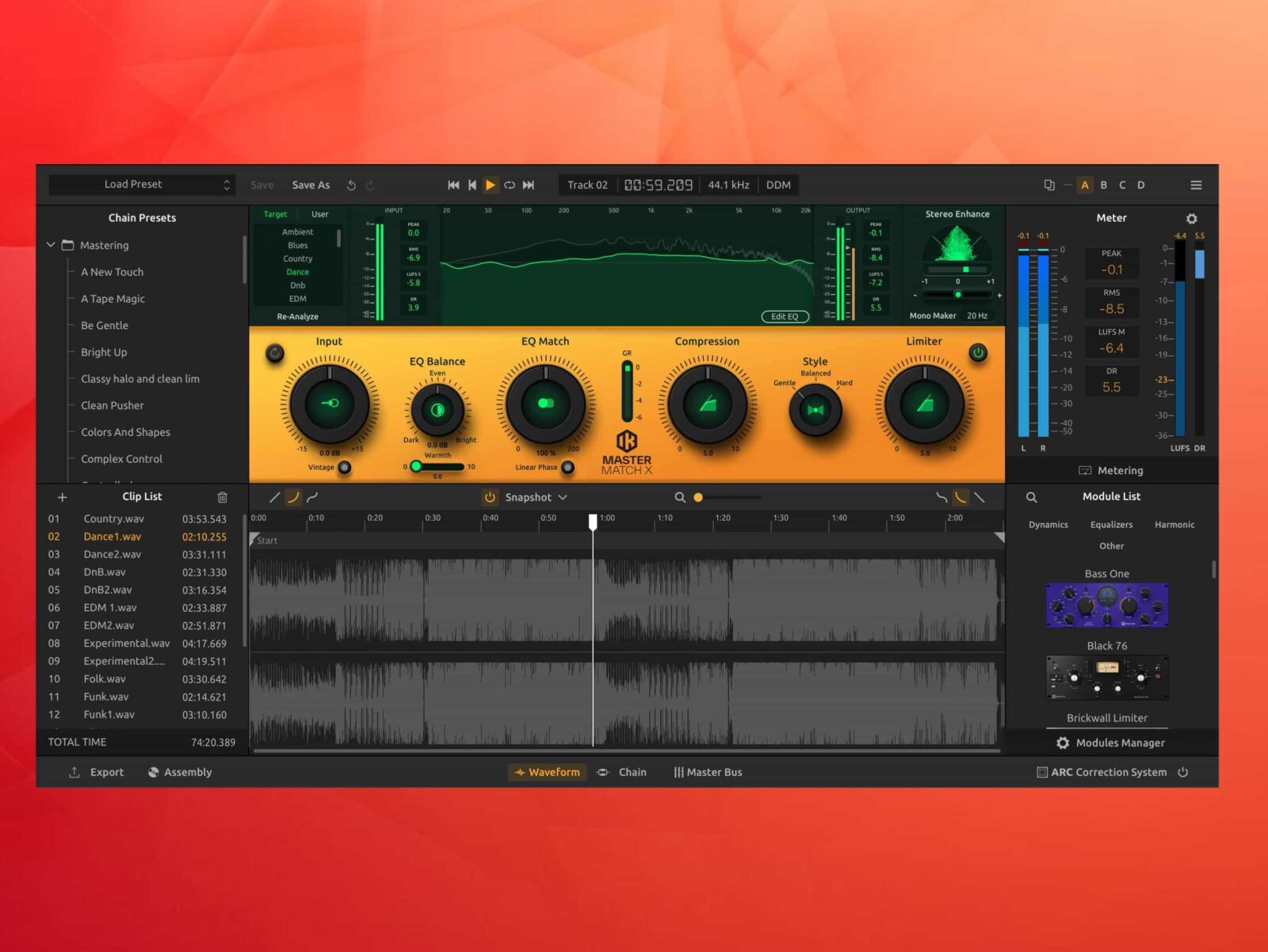Click Save As in the top toolbar
The image size is (1268, 952).
coord(310,185)
